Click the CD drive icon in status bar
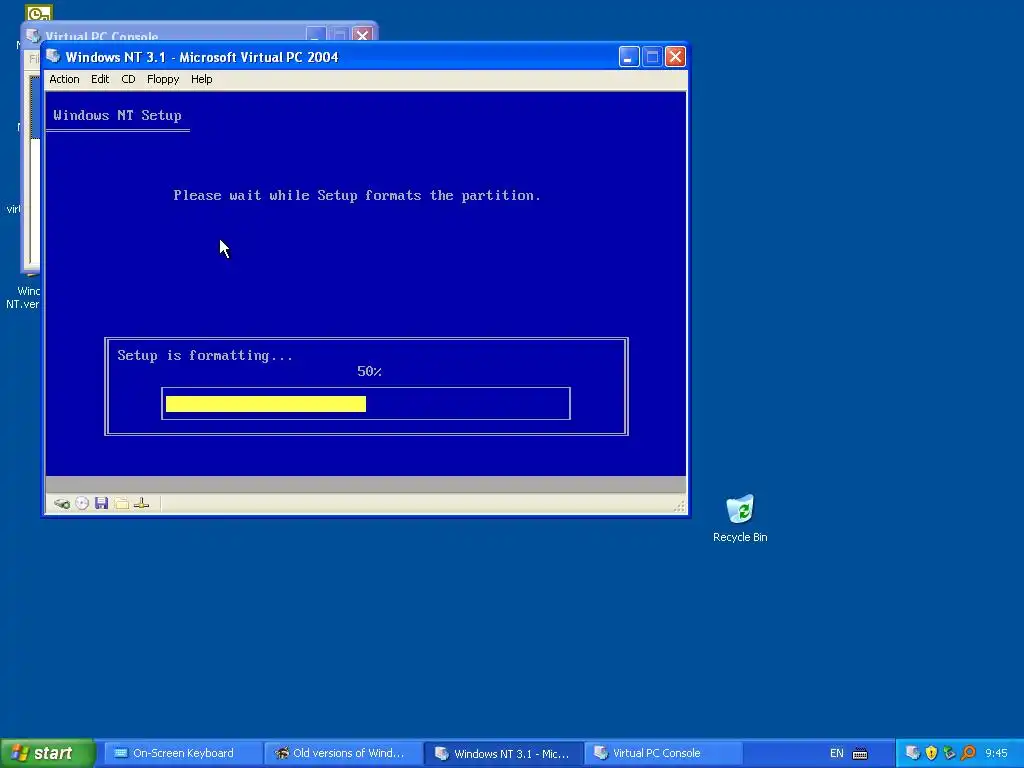Viewport: 1024px width, 768px height. pos(82,503)
